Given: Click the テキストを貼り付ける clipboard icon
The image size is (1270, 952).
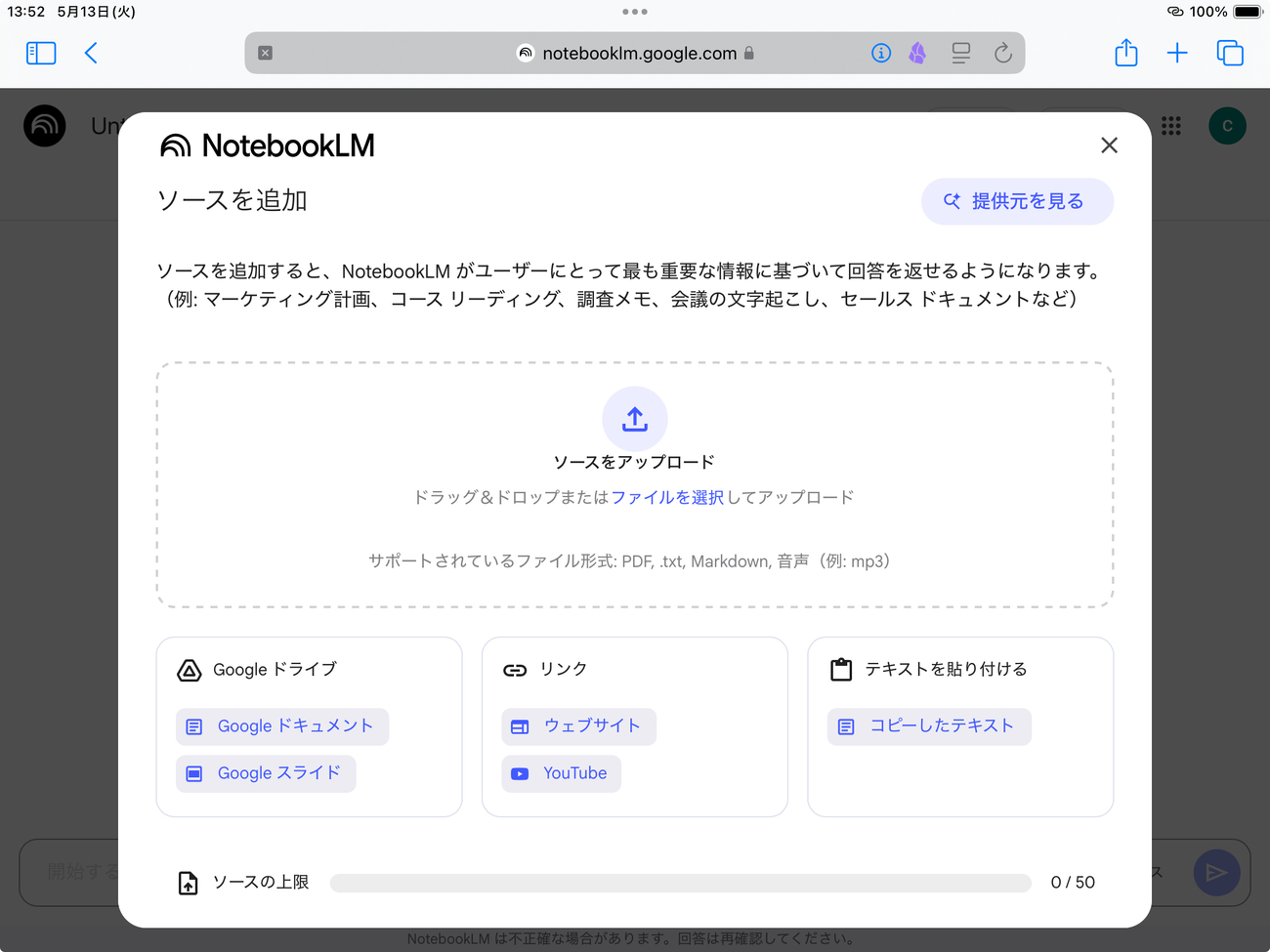Looking at the screenshot, I should (841, 669).
